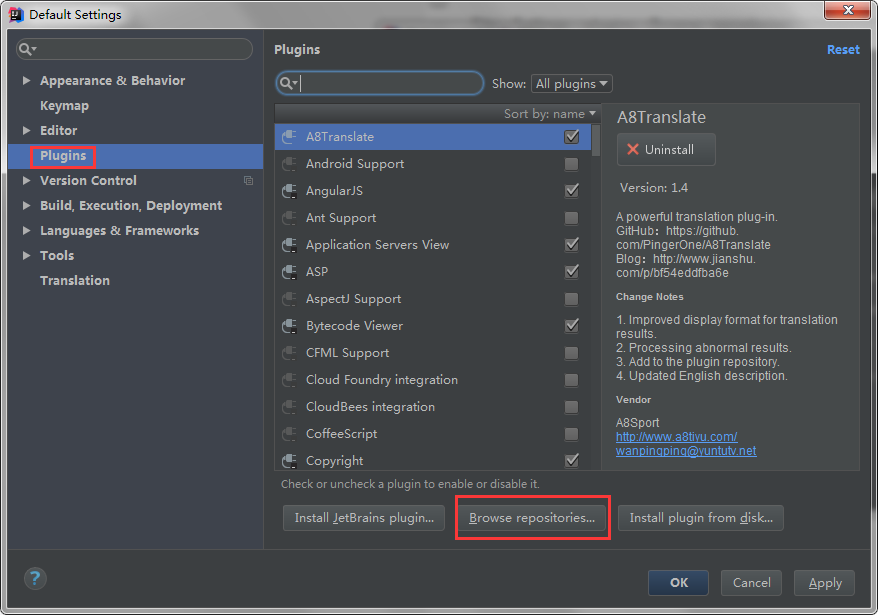Click the AngularJS plugin icon
The width and height of the screenshot is (878, 615).
291,190
